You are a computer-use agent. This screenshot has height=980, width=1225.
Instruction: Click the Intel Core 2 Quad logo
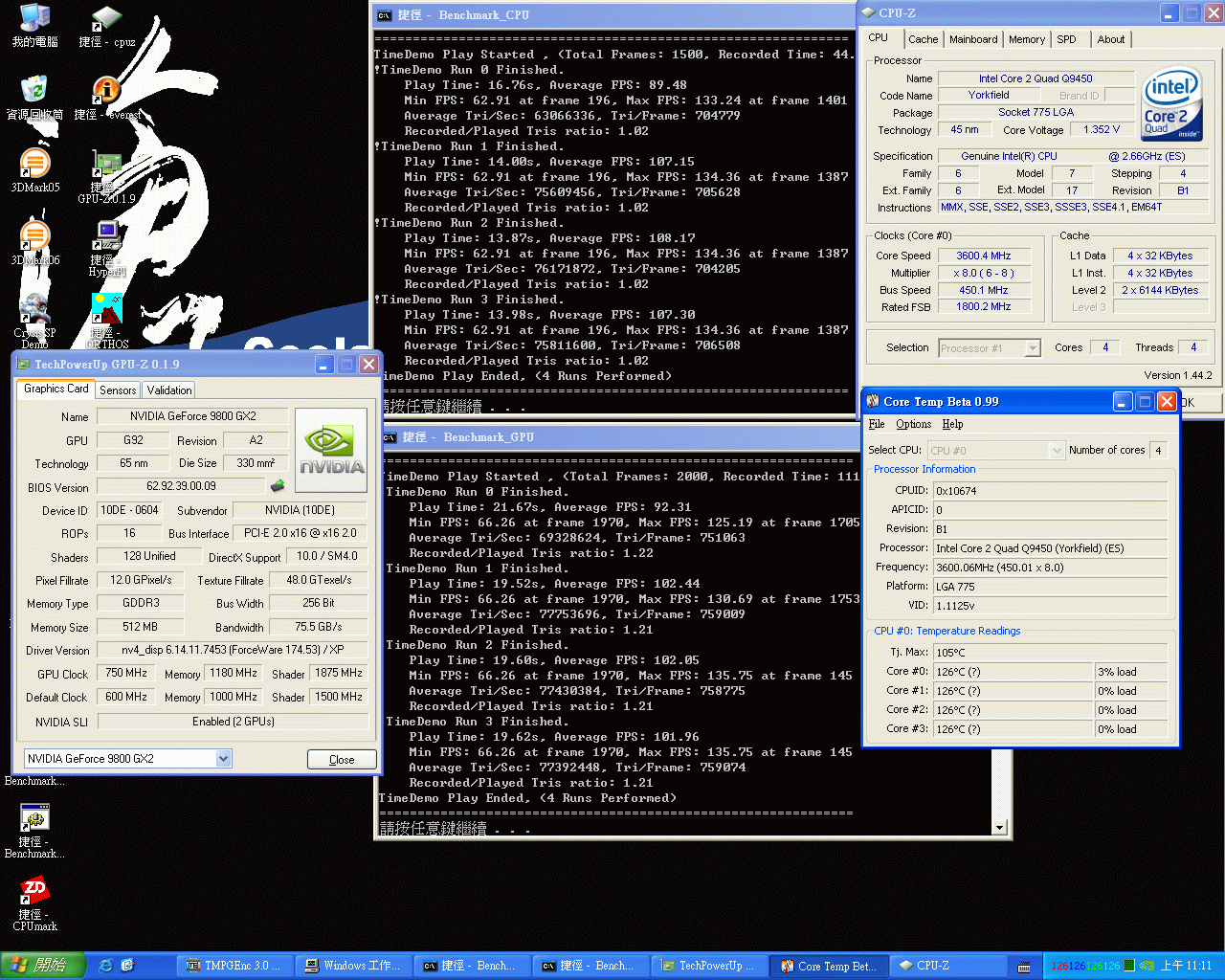(x=1171, y=103)
